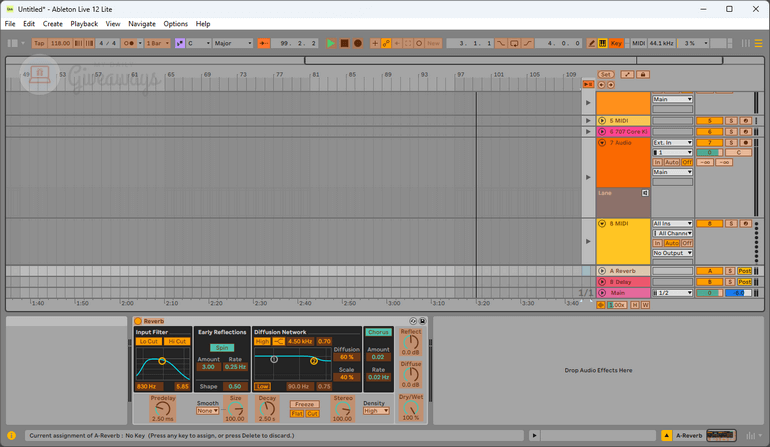Open the Options menu
The width and height of the screenshot is (770, 447).
pyautogui.click(x=175, y=24)
